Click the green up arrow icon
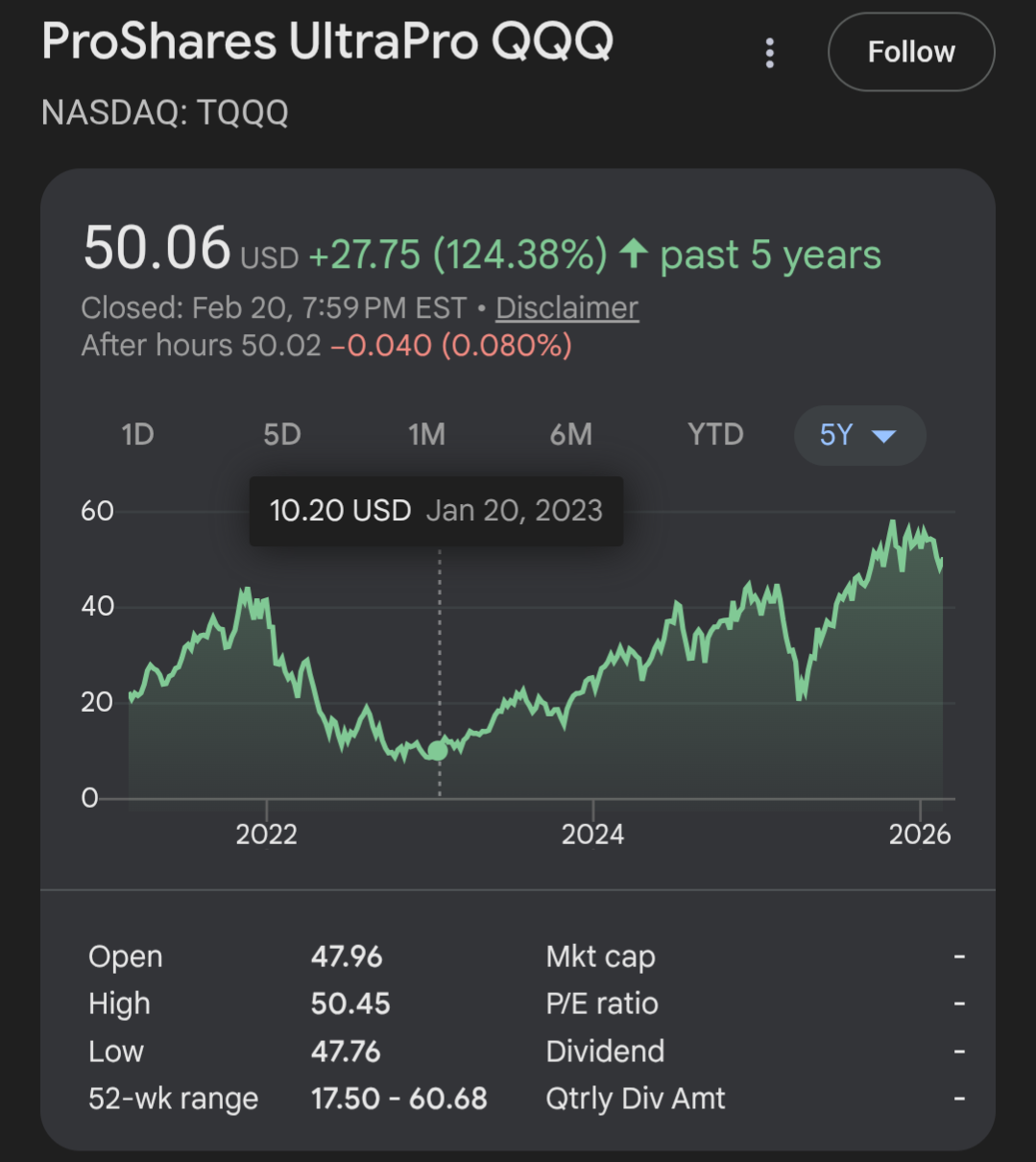Image resolution: width=1036 pixels, height=1162 pixels. (x=634, y=254)
